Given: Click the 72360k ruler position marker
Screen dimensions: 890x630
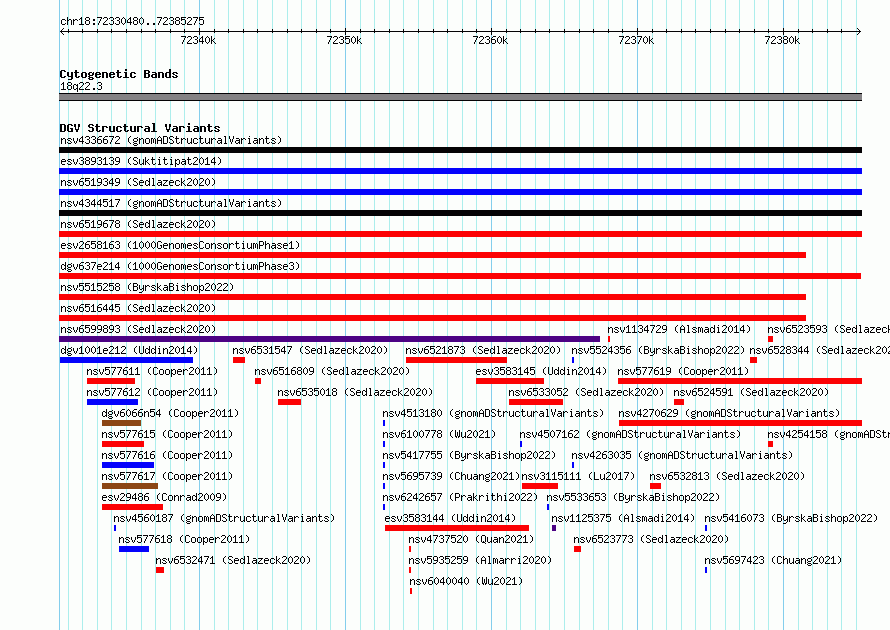Looking at the screenshot, I should tap(490, 40).
